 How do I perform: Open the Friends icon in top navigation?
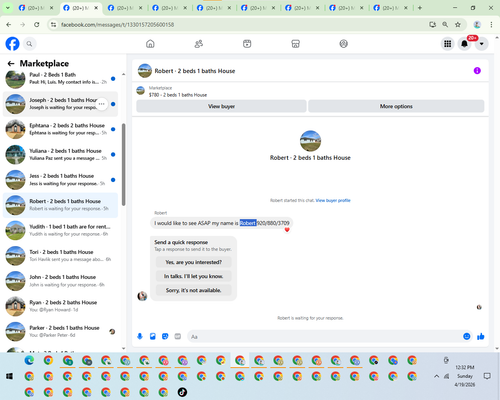pos(199,44)
